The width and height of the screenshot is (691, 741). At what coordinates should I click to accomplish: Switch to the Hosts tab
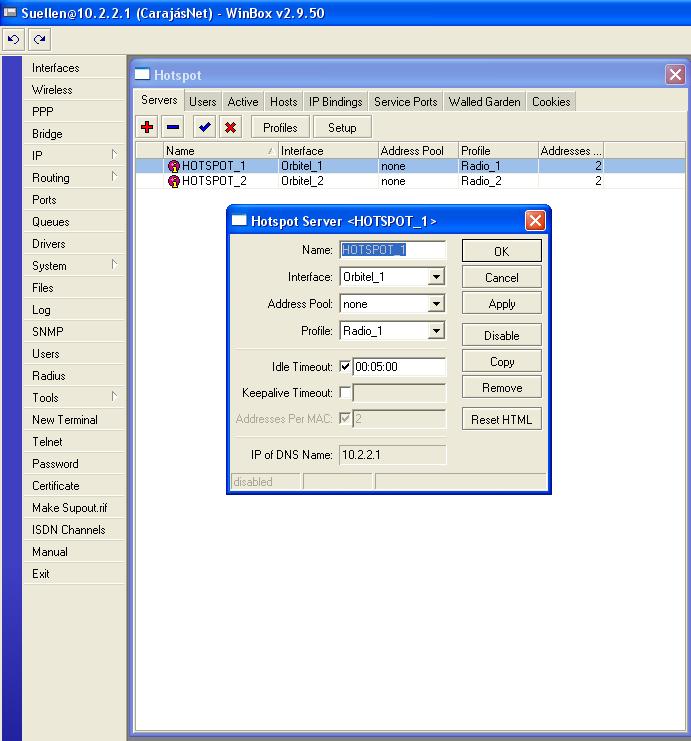pos(284,102)
